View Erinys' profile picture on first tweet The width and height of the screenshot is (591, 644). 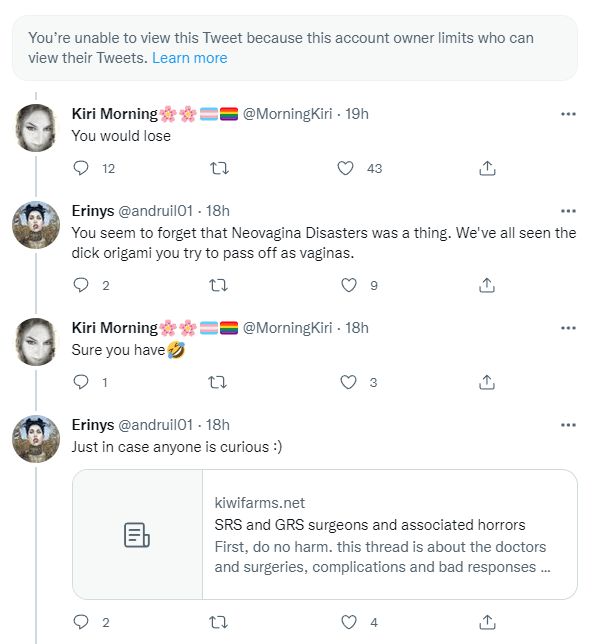click(x=36, y=225)
